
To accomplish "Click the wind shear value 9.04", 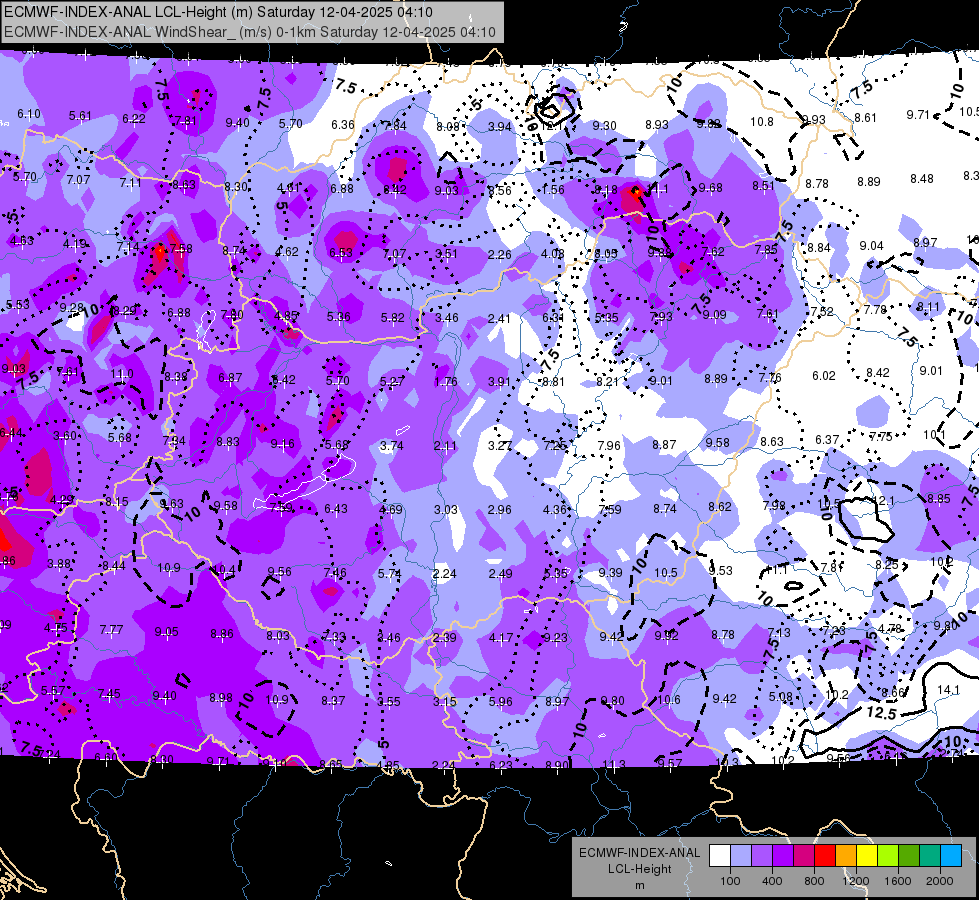I will [x=871, y=246].
